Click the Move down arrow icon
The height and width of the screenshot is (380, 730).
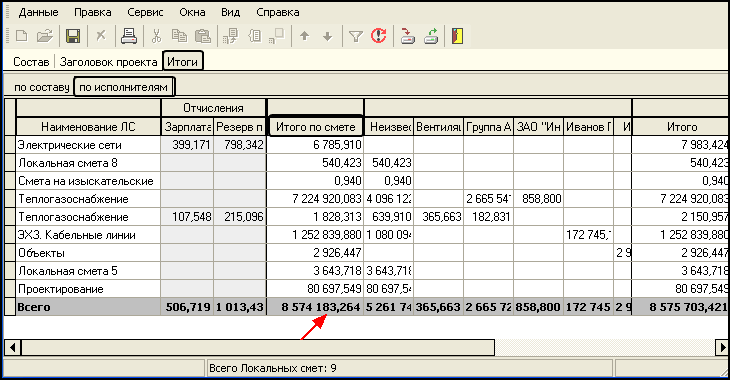point(328,36)
